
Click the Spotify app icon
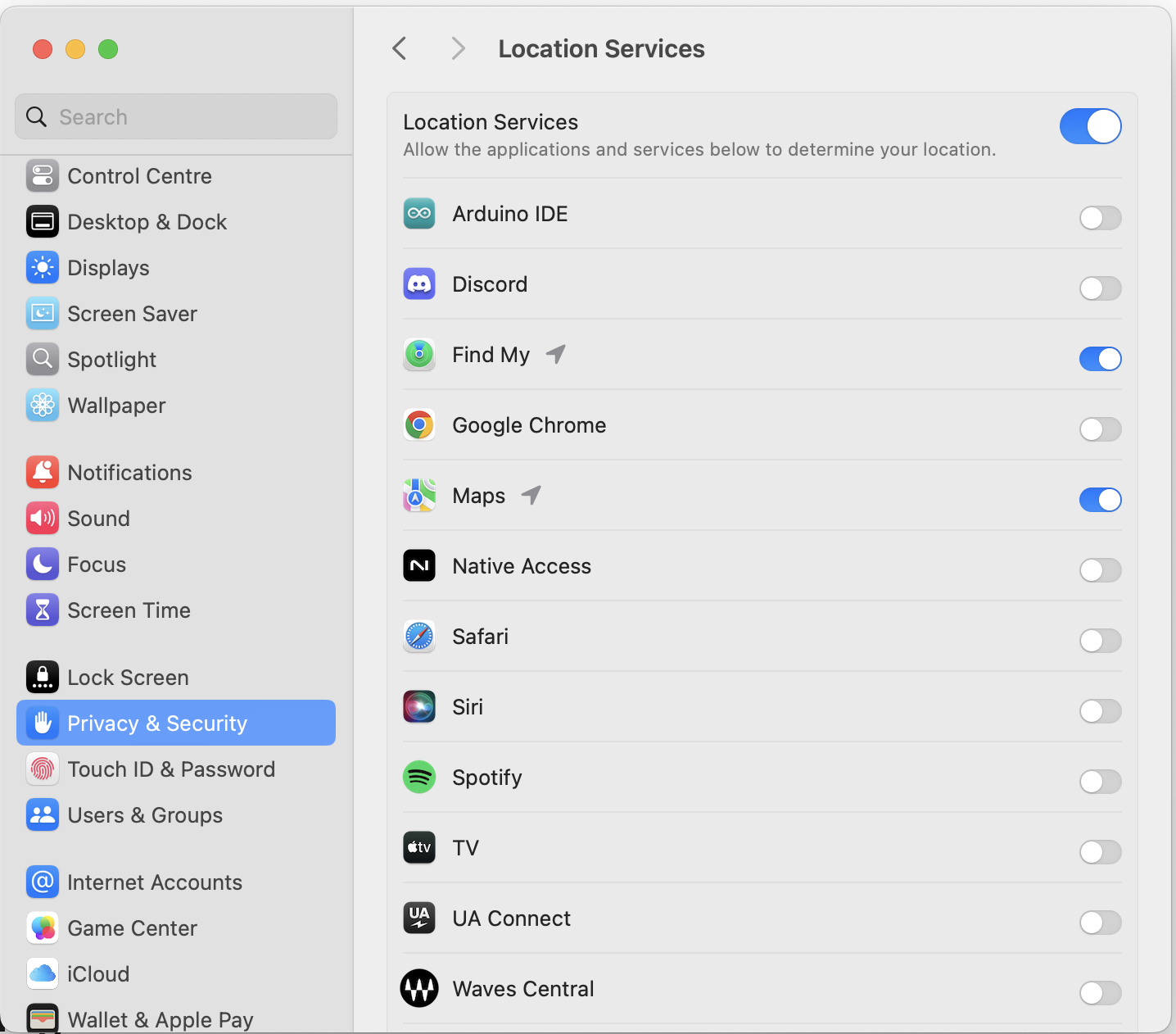tap(419, 778)
